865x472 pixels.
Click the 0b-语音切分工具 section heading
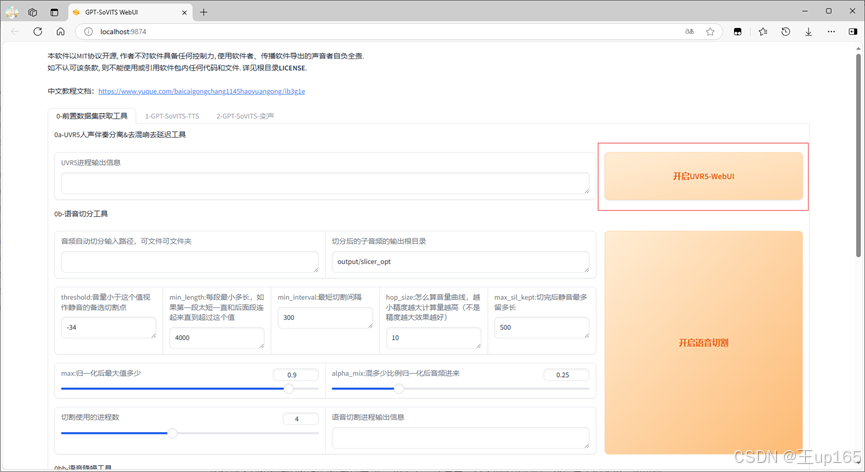click(x=81, y=214)
